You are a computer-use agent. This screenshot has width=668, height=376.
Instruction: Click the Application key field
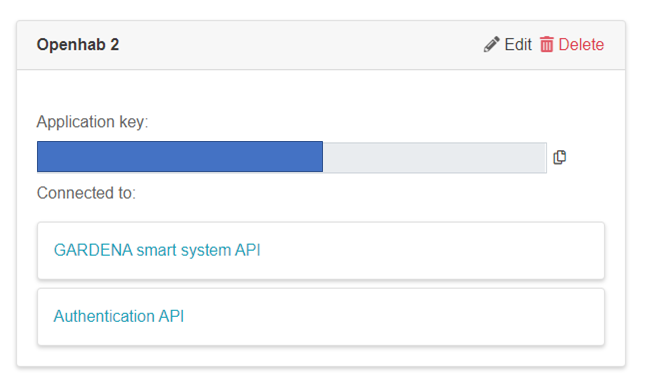[x=292, y=157]
